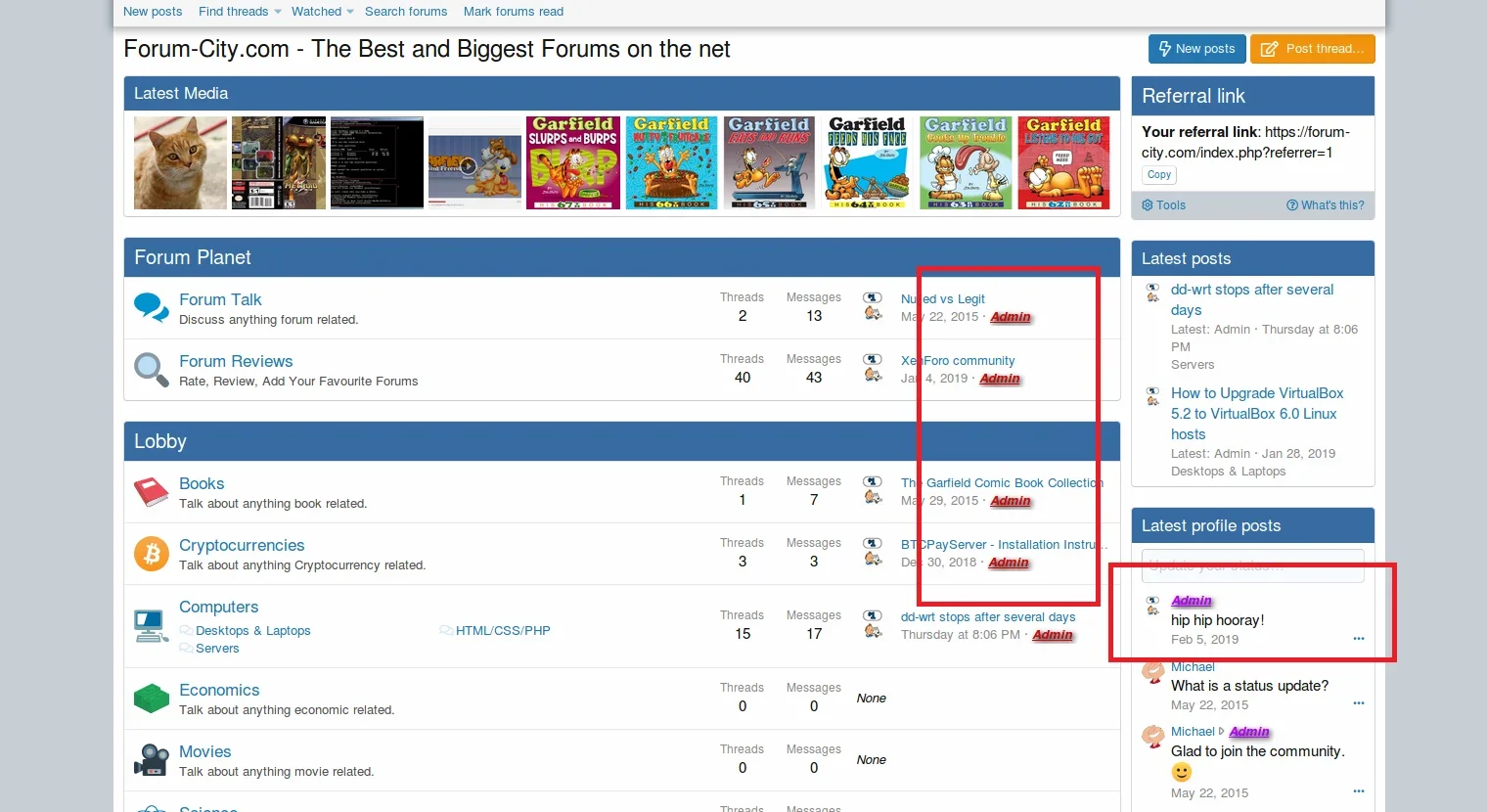This screenshot has height=812, width=1487.
Task: Open the Garfield video thumbnail
Action: 475,162
